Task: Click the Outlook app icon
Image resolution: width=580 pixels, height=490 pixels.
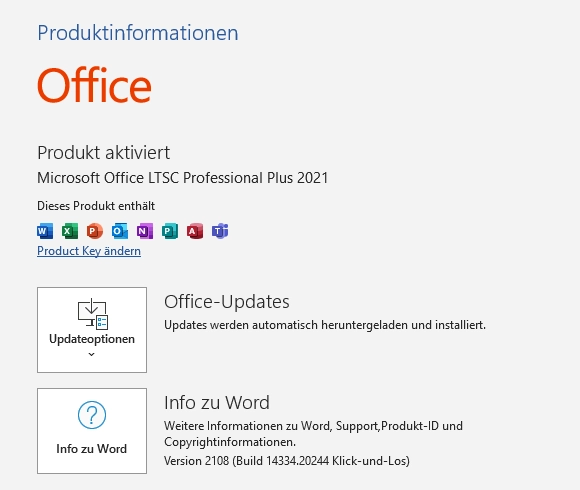Action: pos(120,231)
